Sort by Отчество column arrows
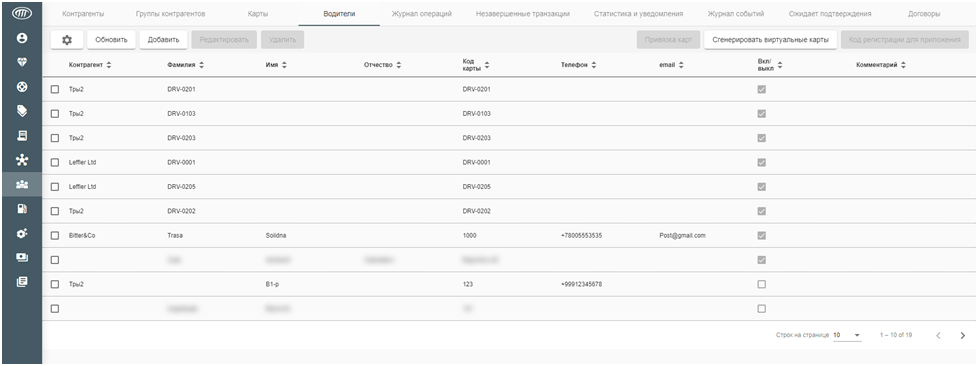 click(399, 65)
